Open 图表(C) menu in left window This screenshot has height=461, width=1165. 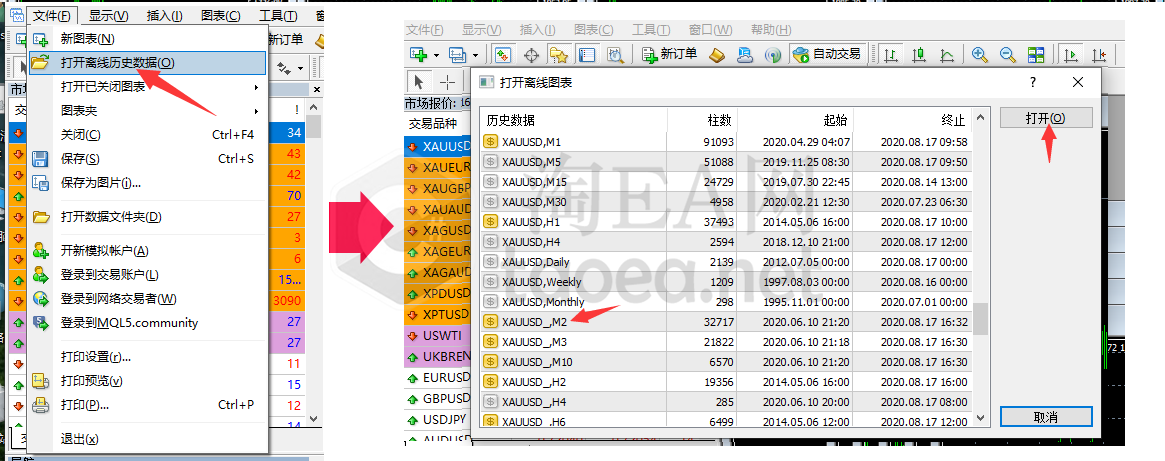(221, 16)
